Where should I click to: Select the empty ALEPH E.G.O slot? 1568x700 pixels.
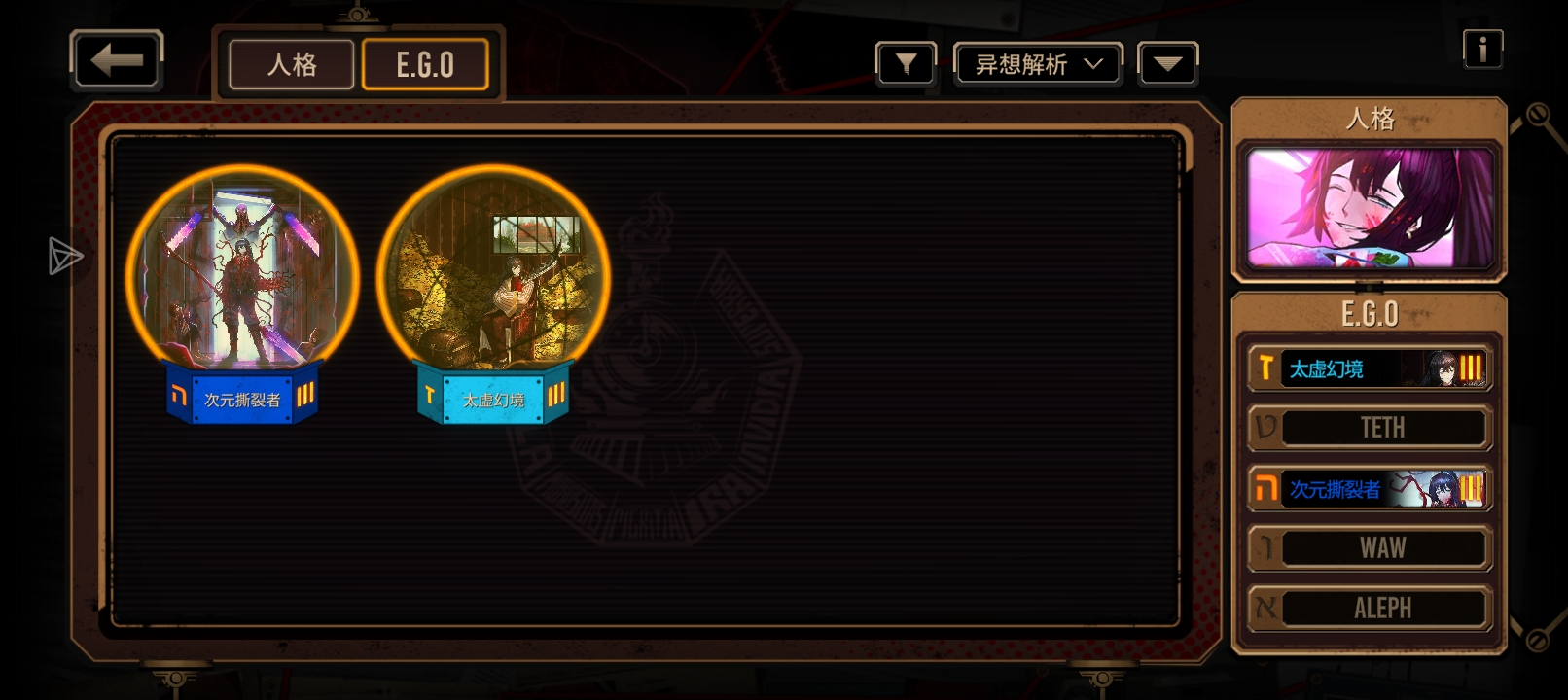(1370, 609)
